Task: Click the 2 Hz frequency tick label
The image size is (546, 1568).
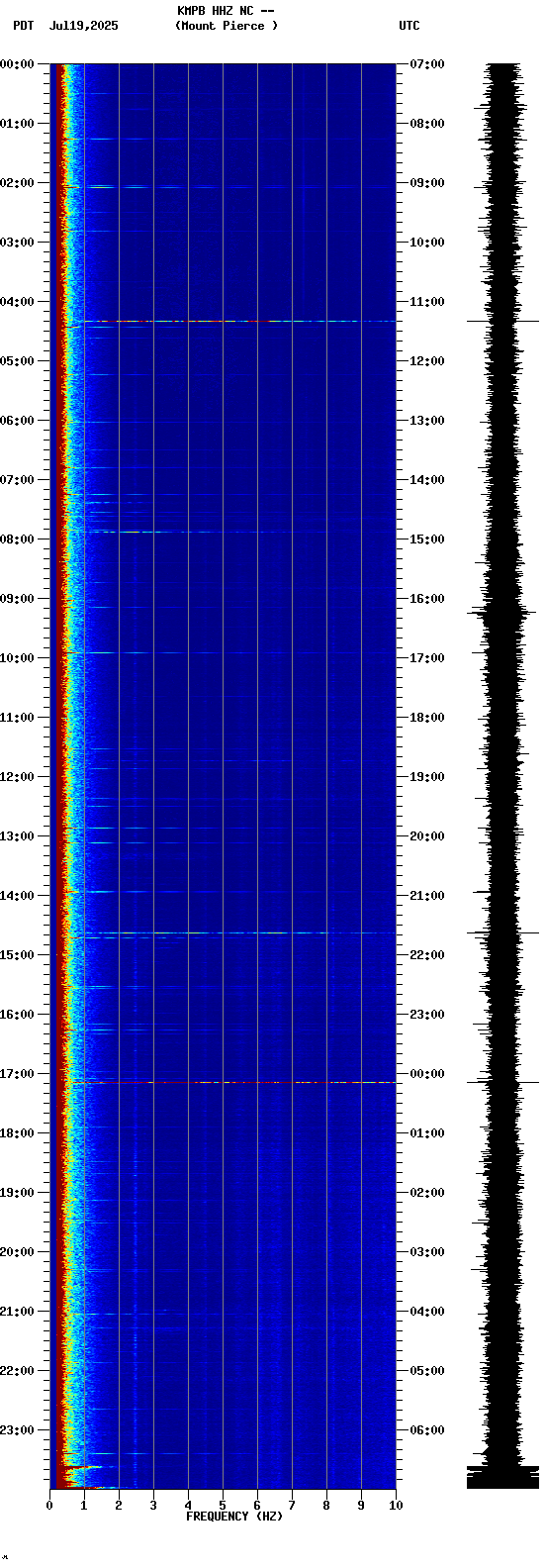Action: pyautogui.click(x=119, y=1506)
